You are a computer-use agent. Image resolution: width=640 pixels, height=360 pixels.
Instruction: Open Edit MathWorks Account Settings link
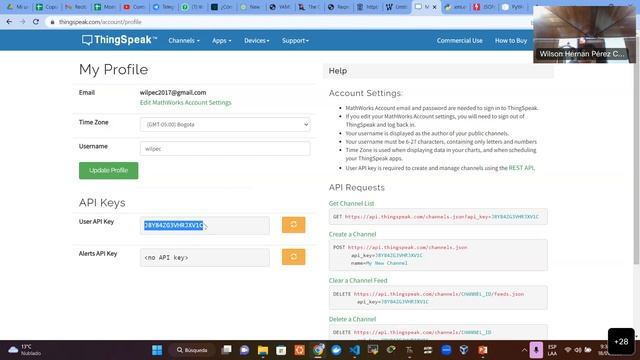[x=186, y=102]
